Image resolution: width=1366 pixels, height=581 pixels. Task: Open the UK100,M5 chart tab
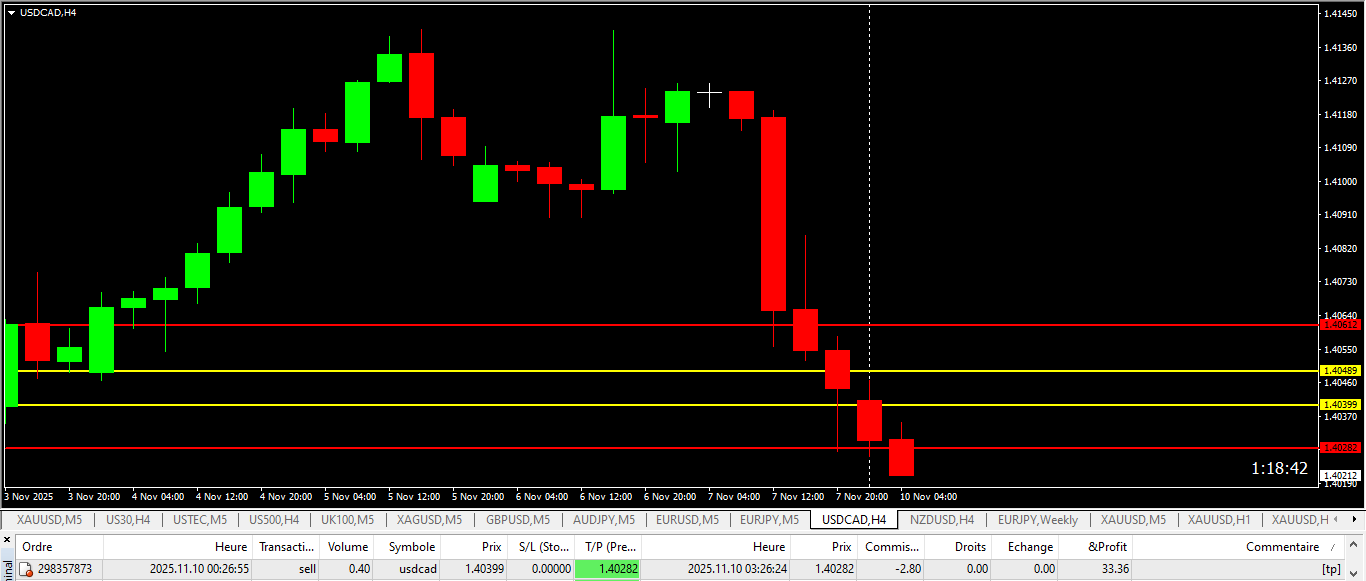pyautogui.click(x=347, y=520)
